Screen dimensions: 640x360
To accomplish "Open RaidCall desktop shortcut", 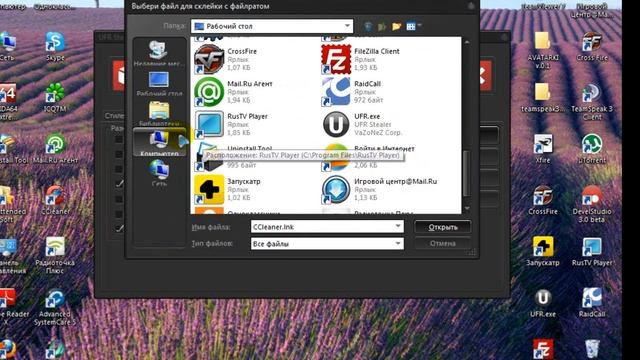I will (592, 302).
